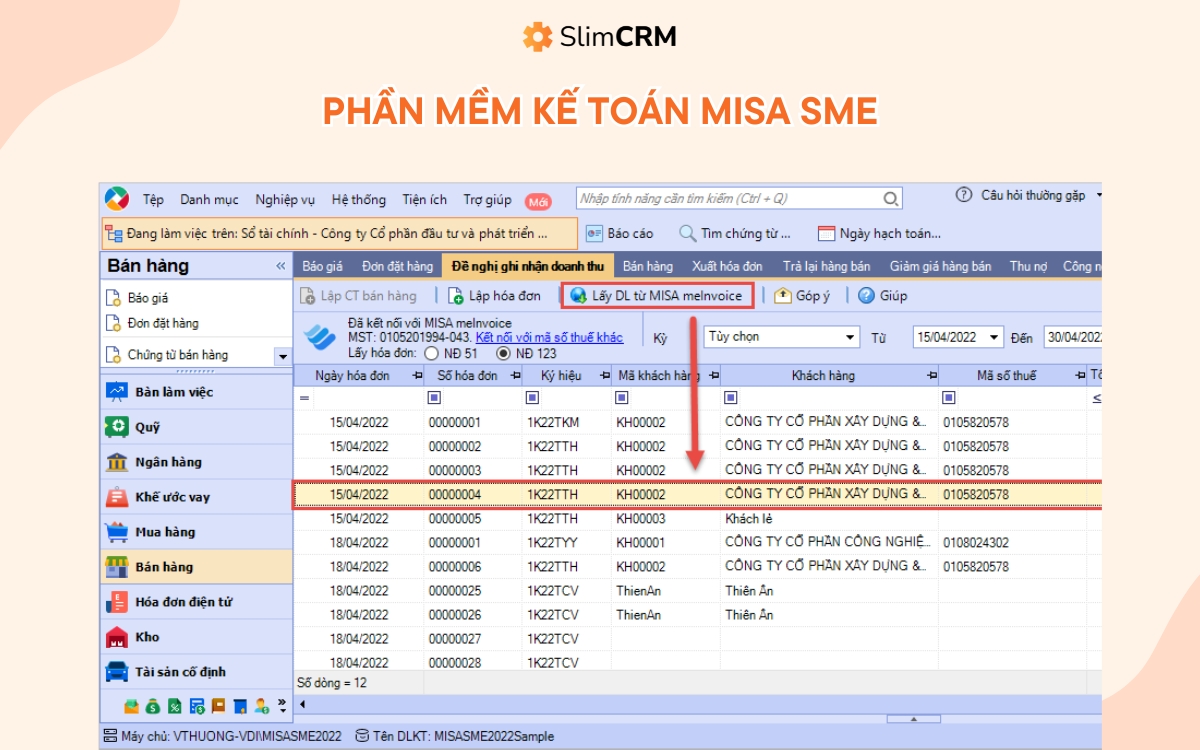The height and width of the screenshot is (750, 1200).
Task: Expand more shortcut icons in sidebar footer
Action: (x=282, y=705)
